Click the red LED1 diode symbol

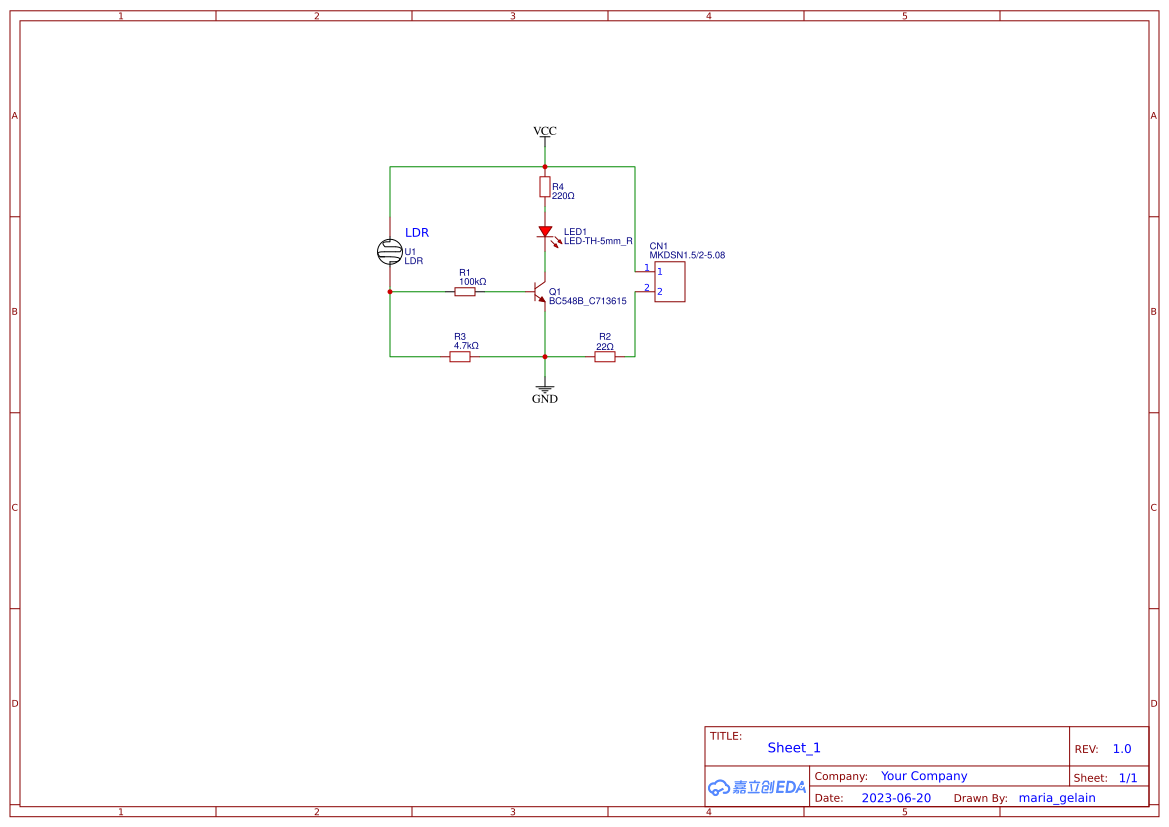pos(545,230)
